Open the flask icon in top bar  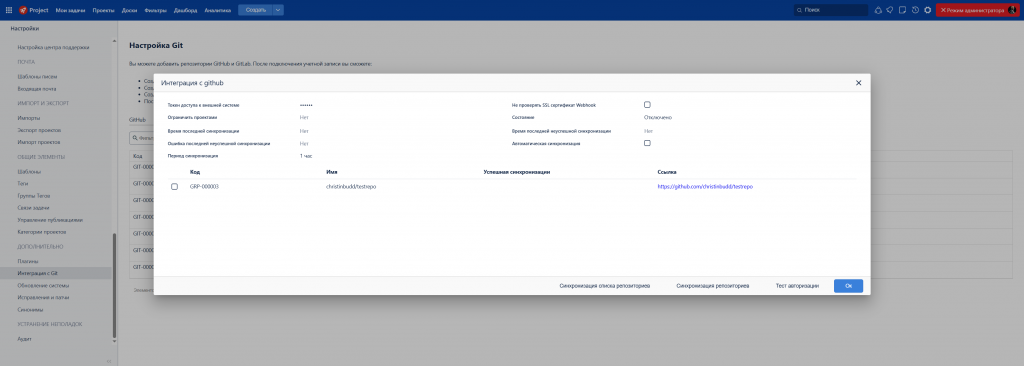pos(878,10)
